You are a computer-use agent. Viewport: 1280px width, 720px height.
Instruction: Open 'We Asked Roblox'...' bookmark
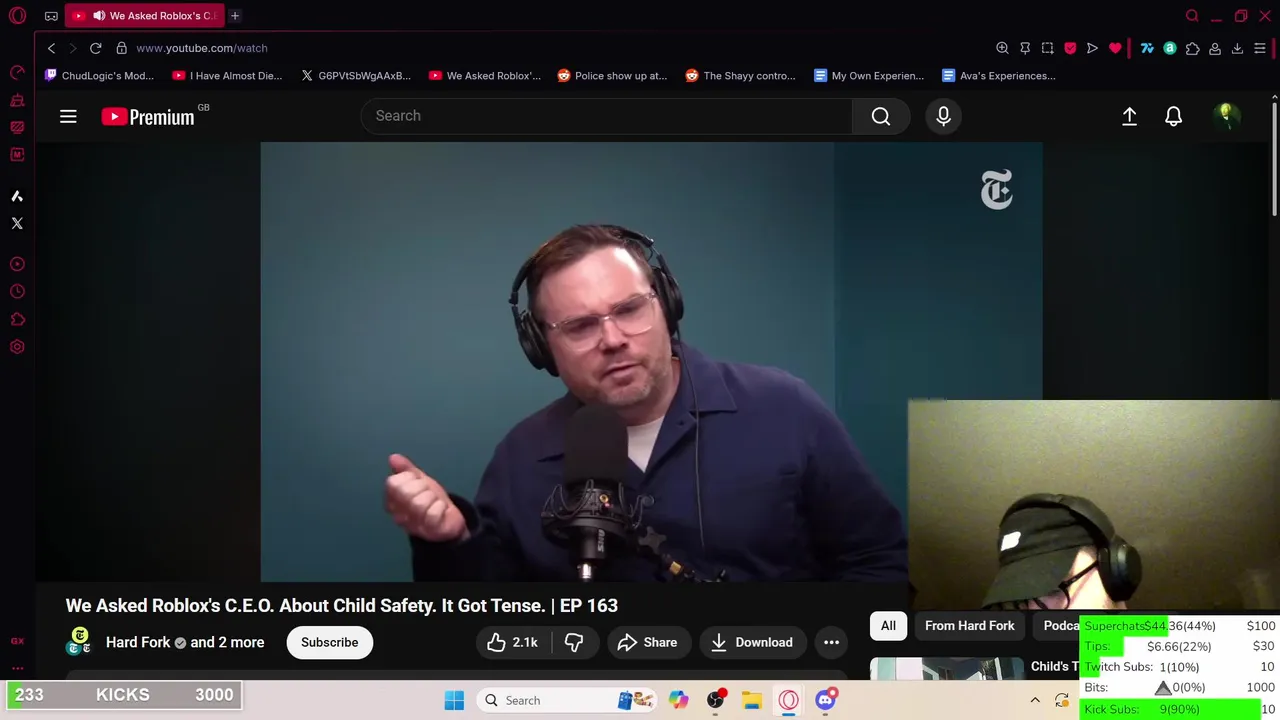coord(484,76)
